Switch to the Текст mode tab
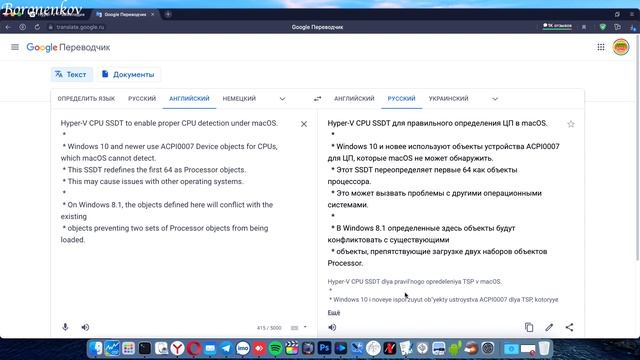Image resolution: width=640 pixels, height=360 pixels. point(71,74)
